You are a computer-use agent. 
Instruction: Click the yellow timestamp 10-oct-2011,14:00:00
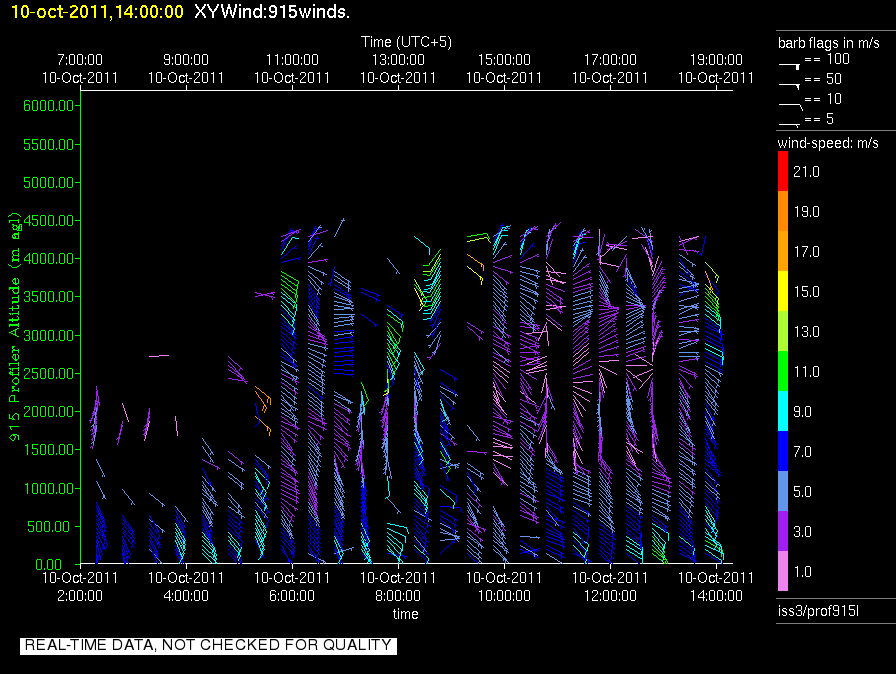click(x=97, y=11)
